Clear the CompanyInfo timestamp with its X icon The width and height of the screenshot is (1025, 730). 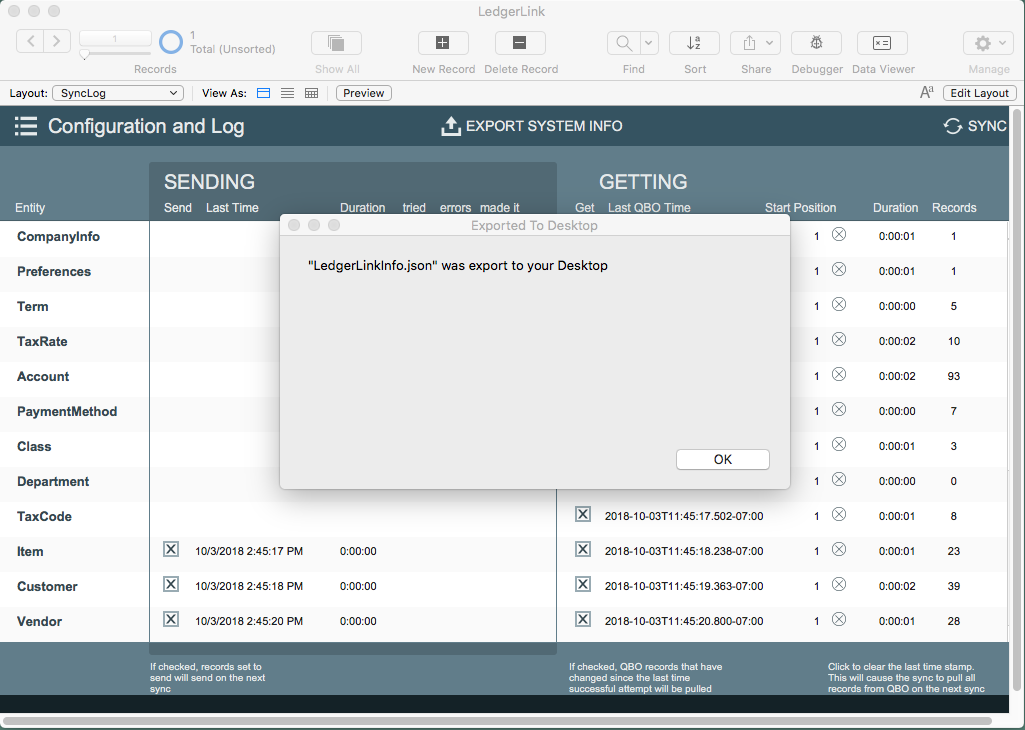pos(839,234)
